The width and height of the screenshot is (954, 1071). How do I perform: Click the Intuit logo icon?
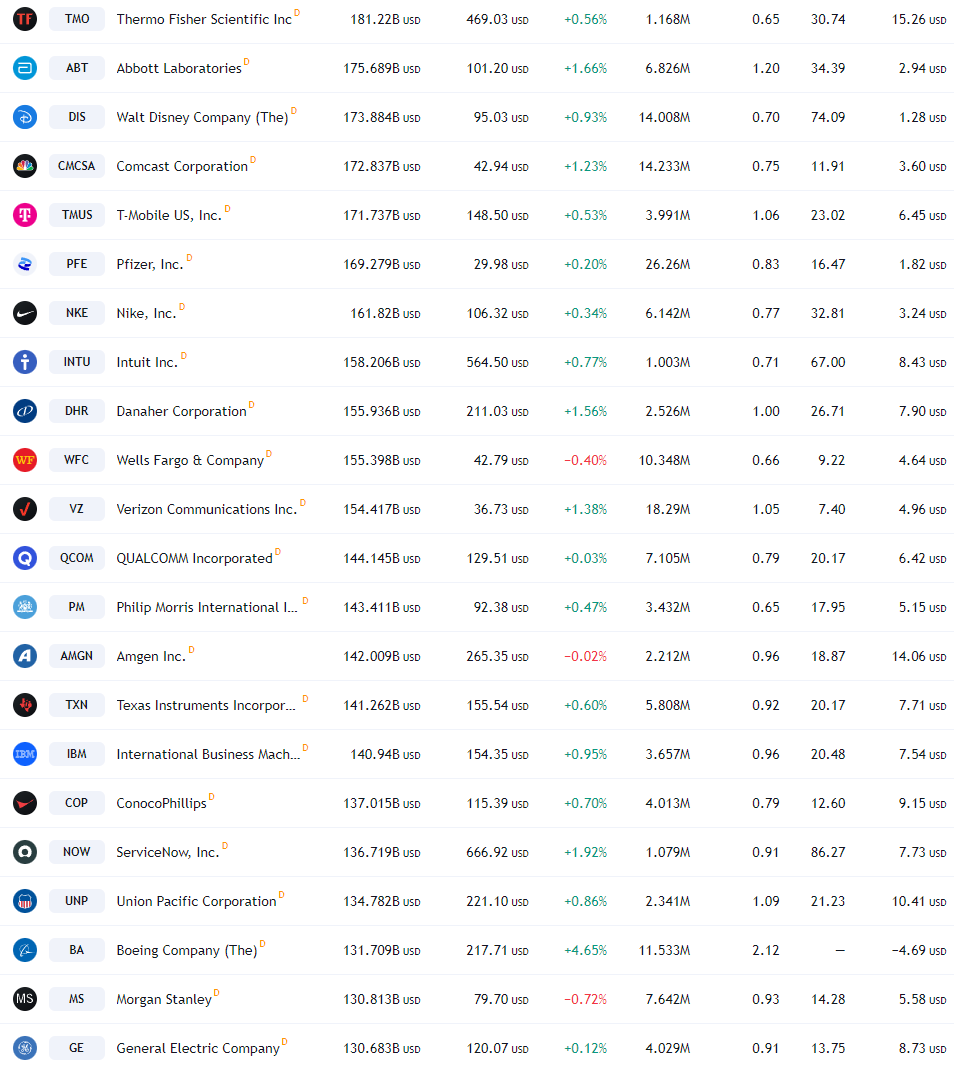(25, 362)
